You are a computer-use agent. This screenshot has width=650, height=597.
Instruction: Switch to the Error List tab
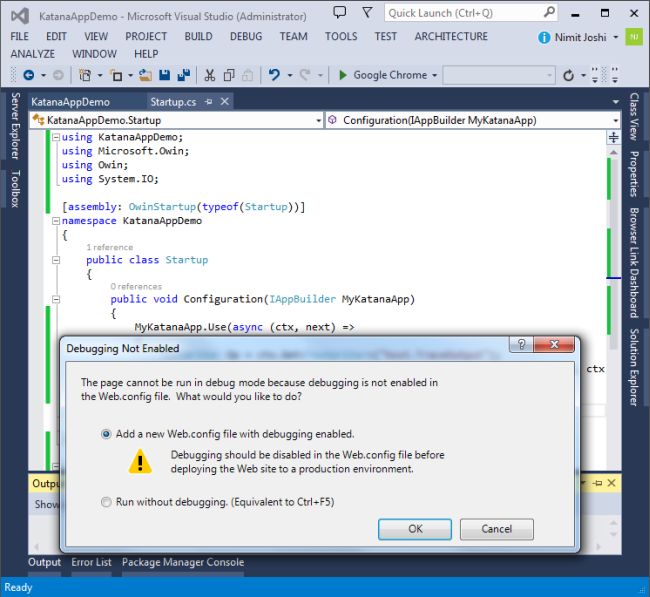[x=91, y=562]
